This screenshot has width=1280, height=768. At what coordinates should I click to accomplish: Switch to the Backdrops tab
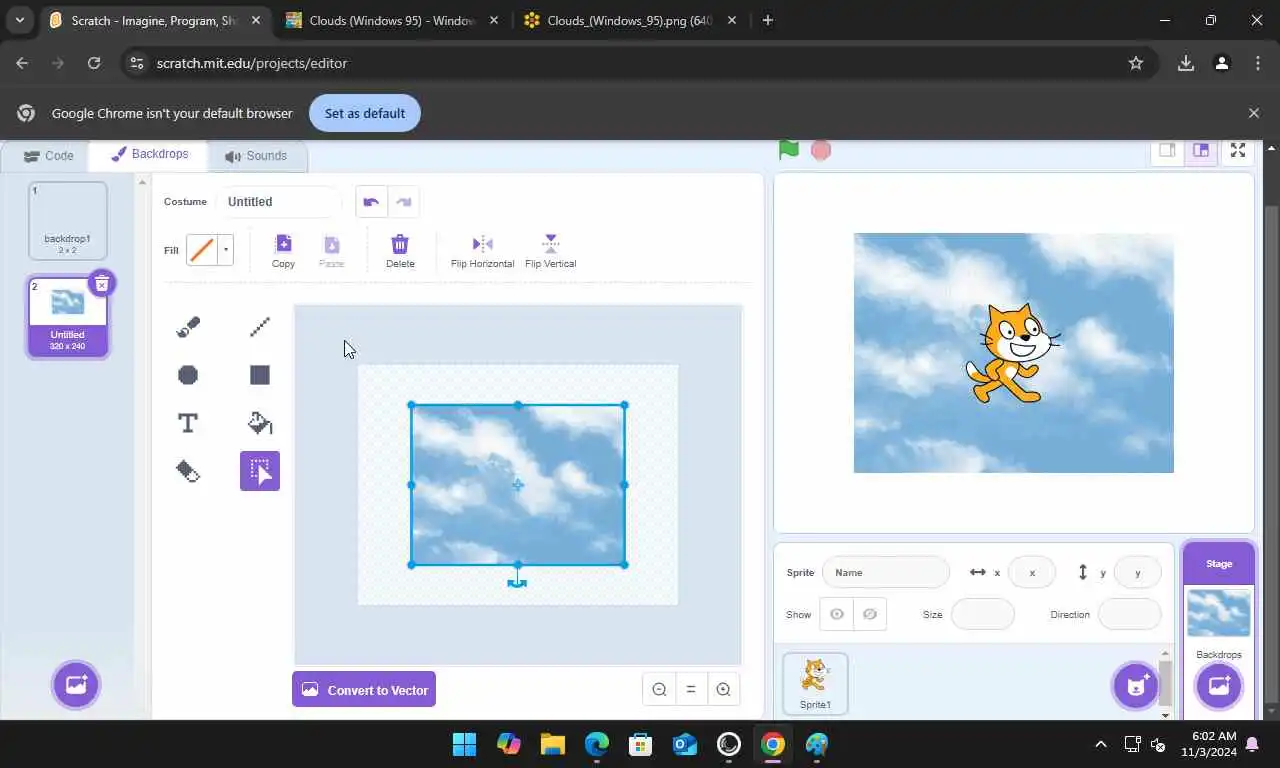[x=149, y=155]
